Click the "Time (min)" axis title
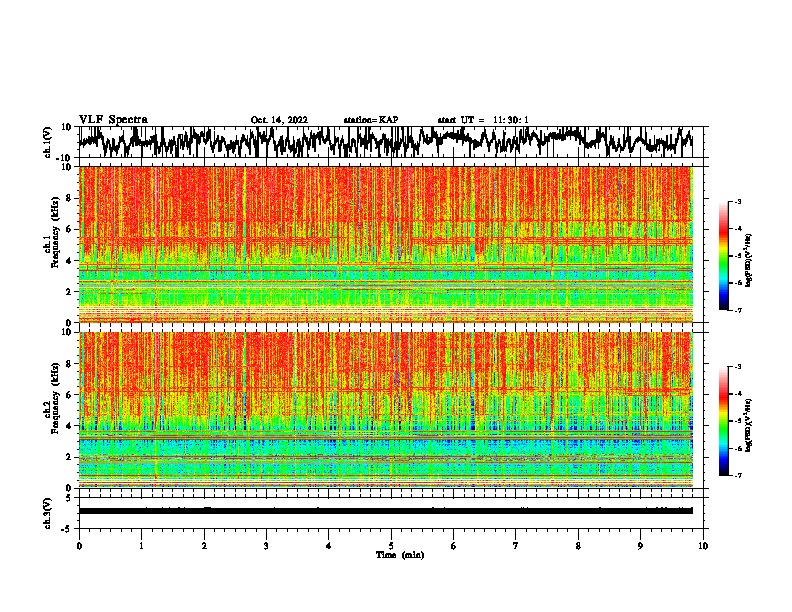792x612 pixels. tap(400, 555)
